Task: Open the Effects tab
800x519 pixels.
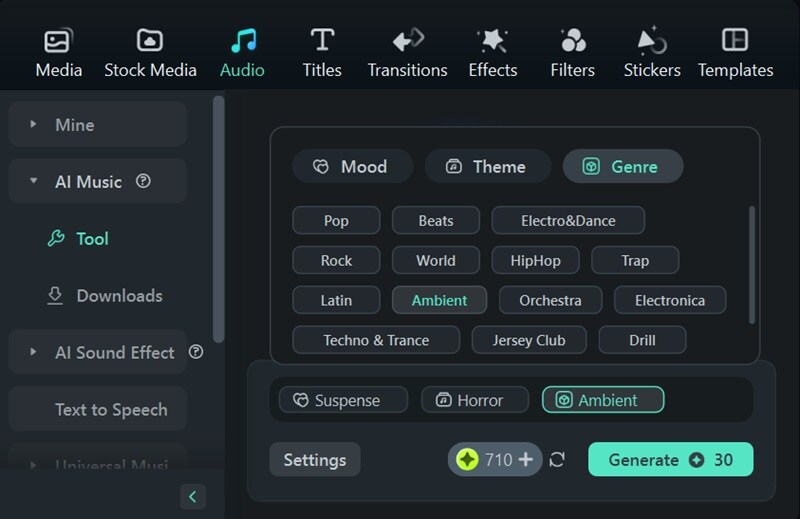Action: click(x=493, y=53)
